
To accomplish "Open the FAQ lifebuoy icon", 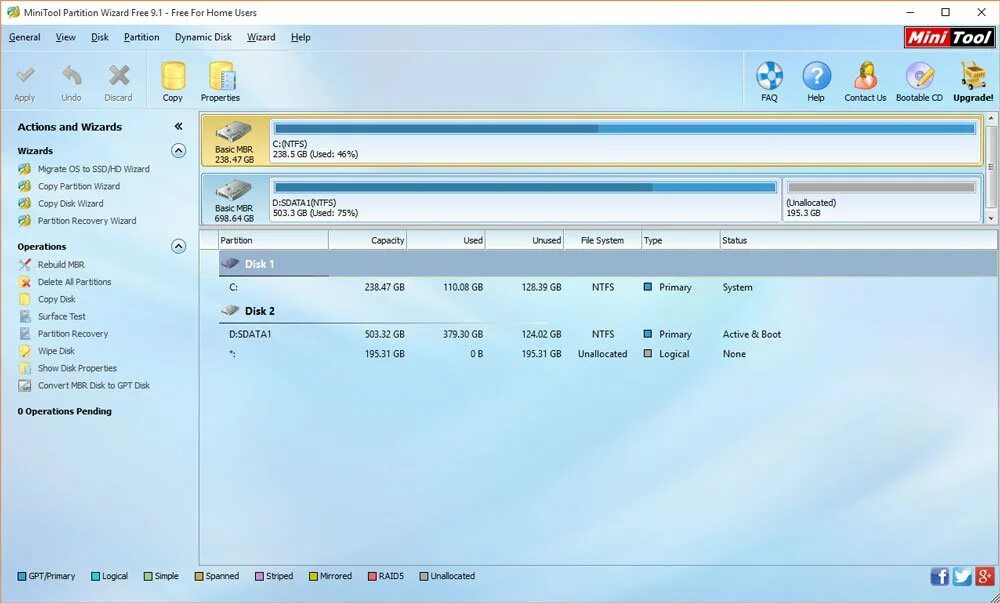I will pos(769,76).
